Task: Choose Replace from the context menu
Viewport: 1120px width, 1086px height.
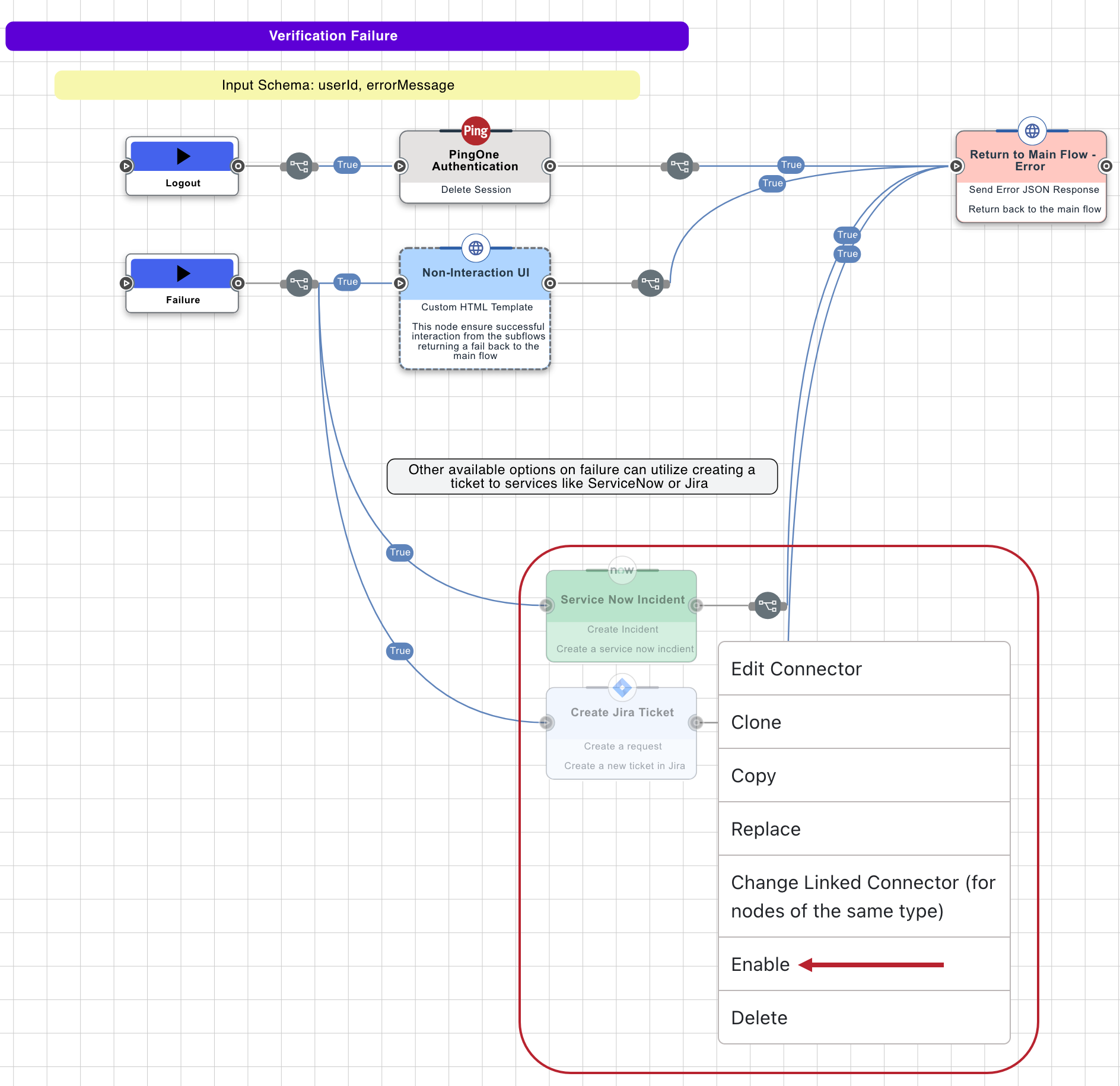Action: [x=765, y=829]
